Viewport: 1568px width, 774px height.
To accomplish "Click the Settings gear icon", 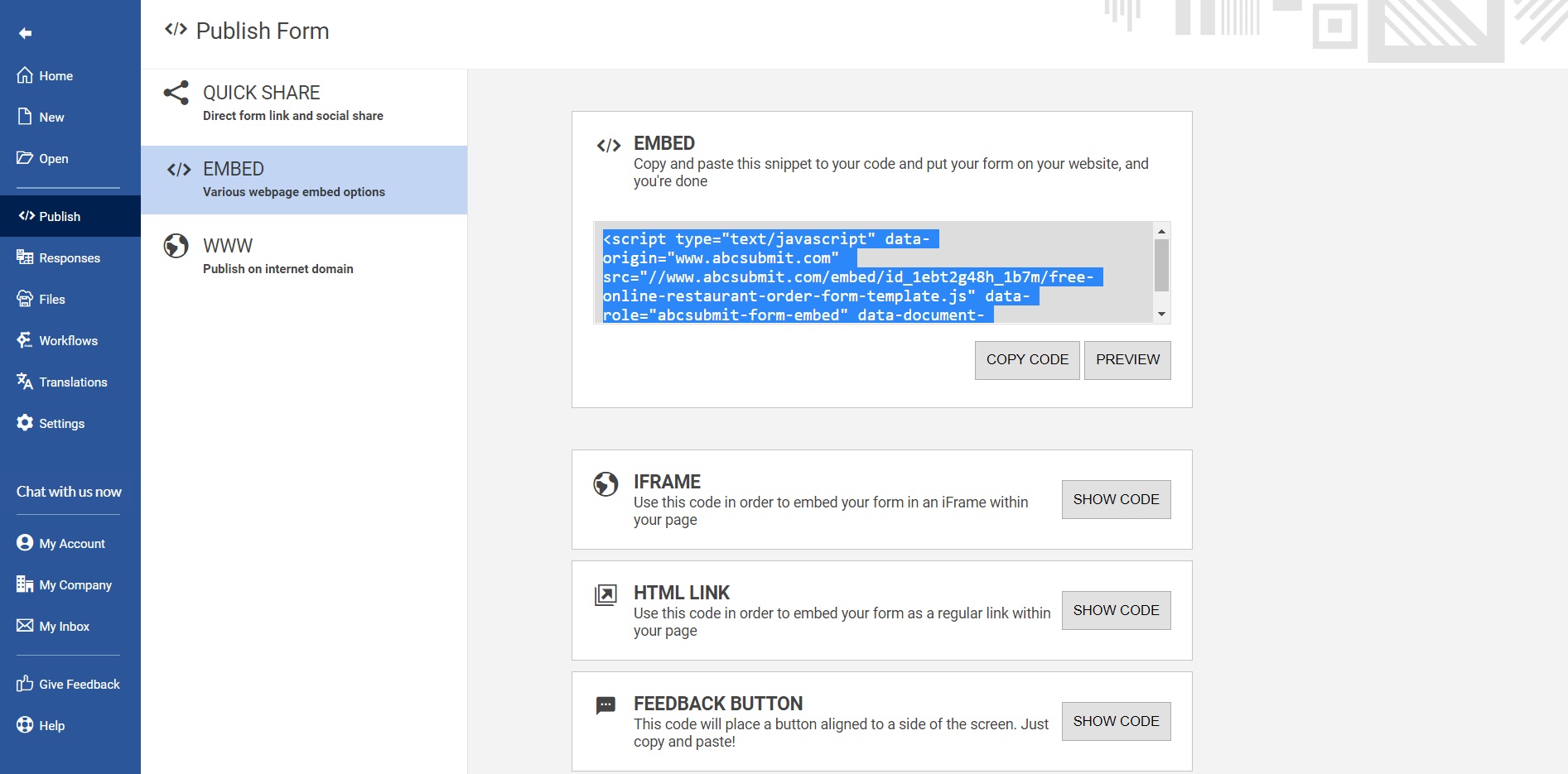I will coord(25,423).
